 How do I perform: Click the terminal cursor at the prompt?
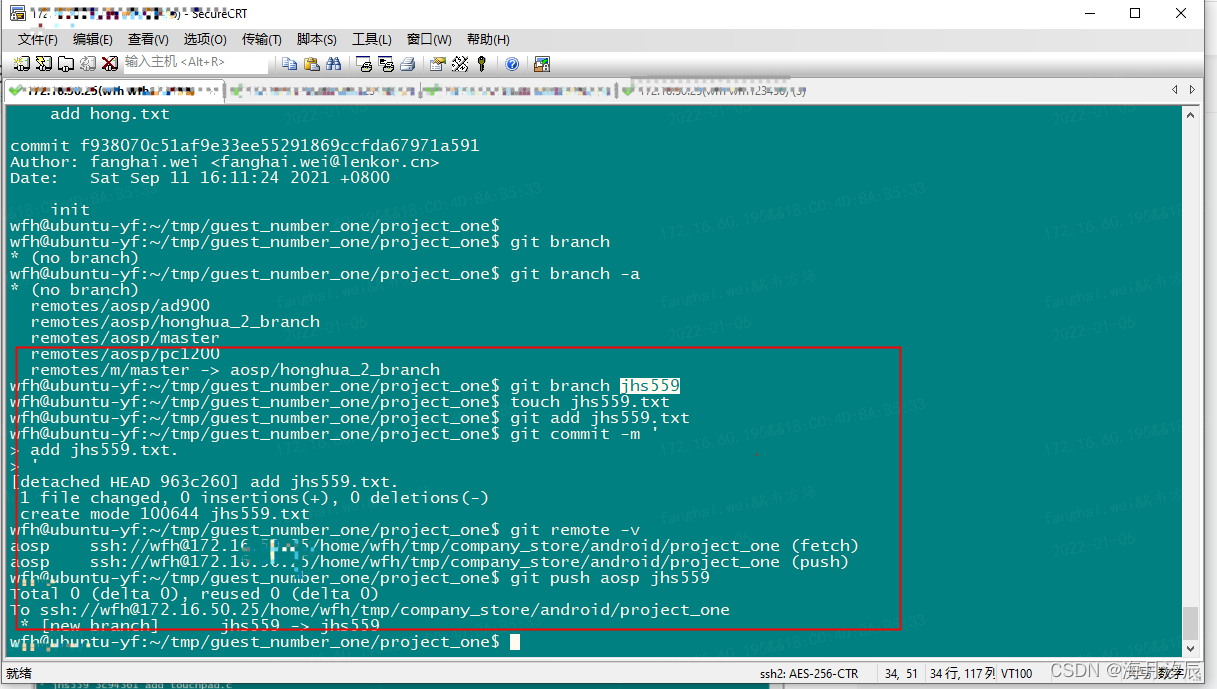tap(515, 642)
